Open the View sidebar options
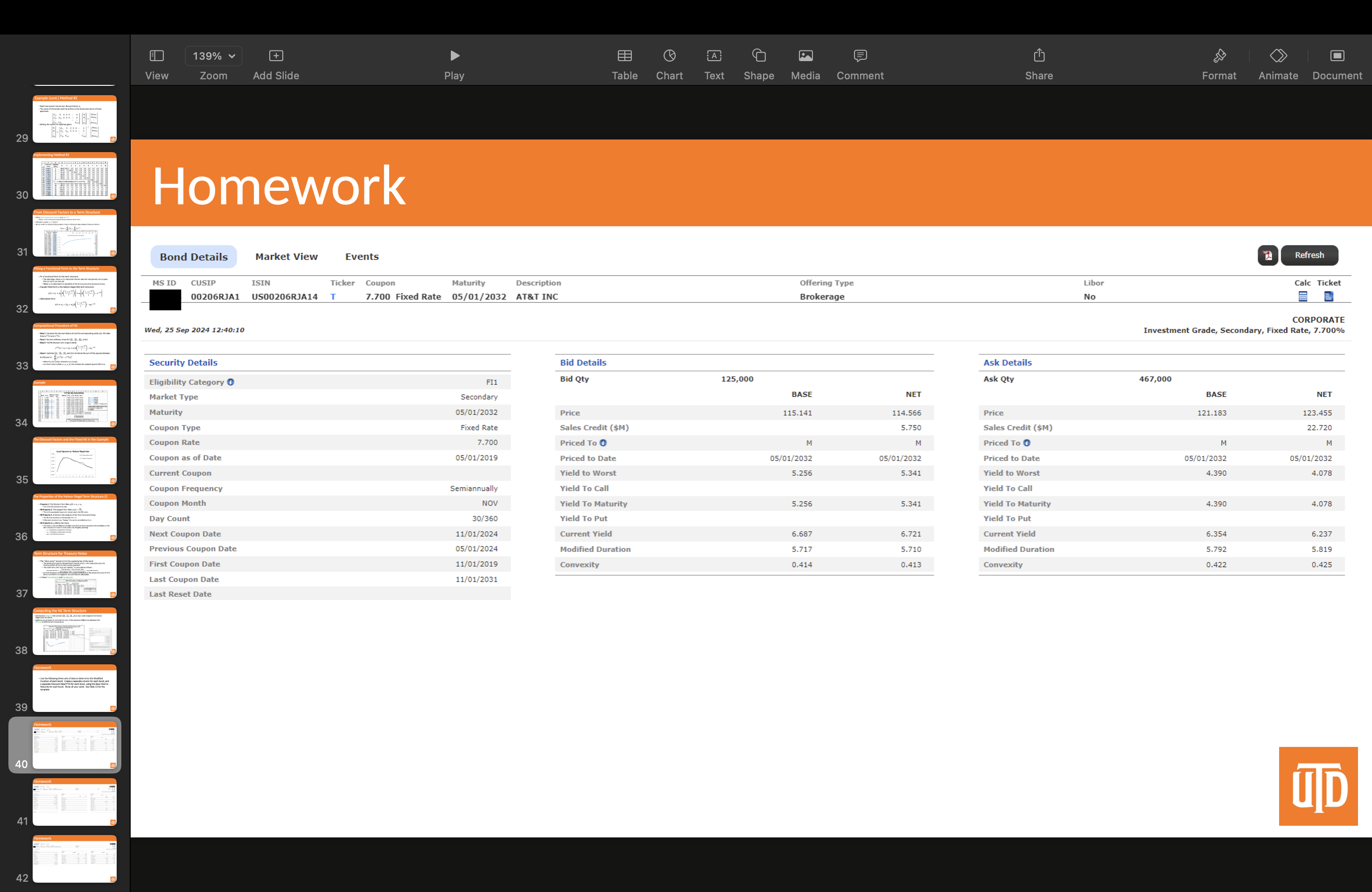Screen dimensions: 1372x892 click(x=156, y=56)
